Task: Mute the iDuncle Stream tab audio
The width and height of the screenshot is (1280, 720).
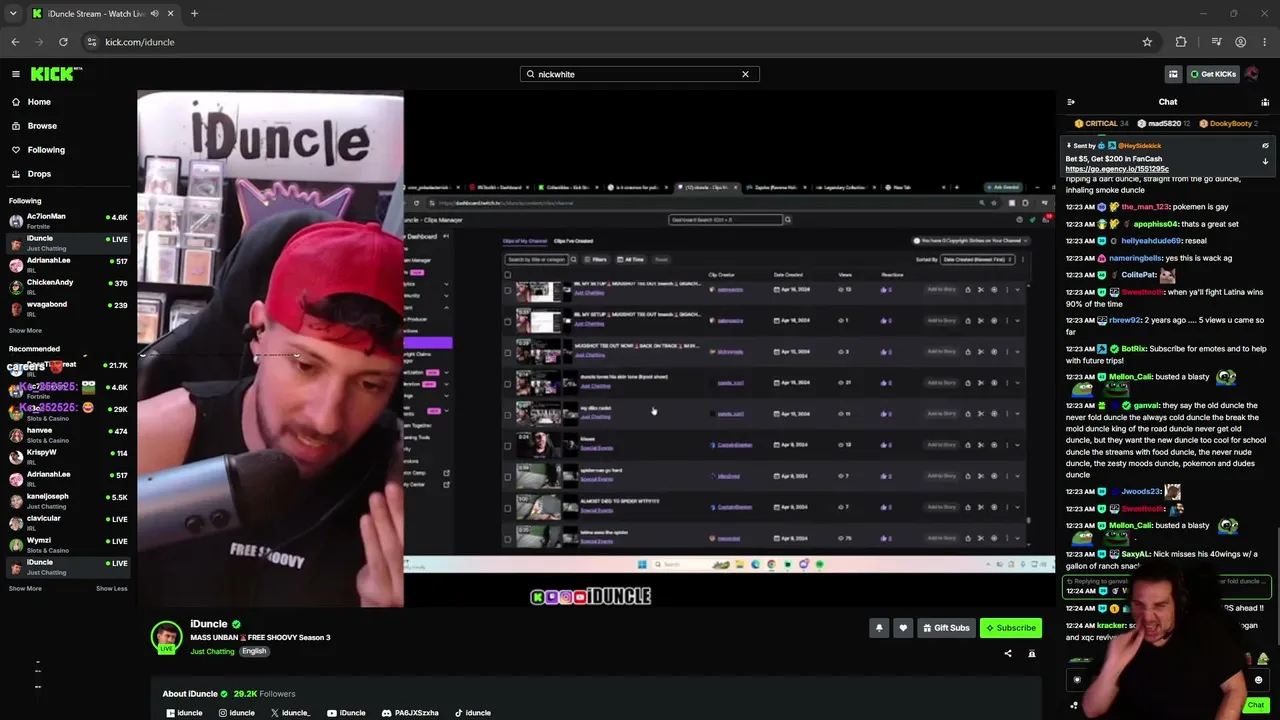Action: click(154, 14)
